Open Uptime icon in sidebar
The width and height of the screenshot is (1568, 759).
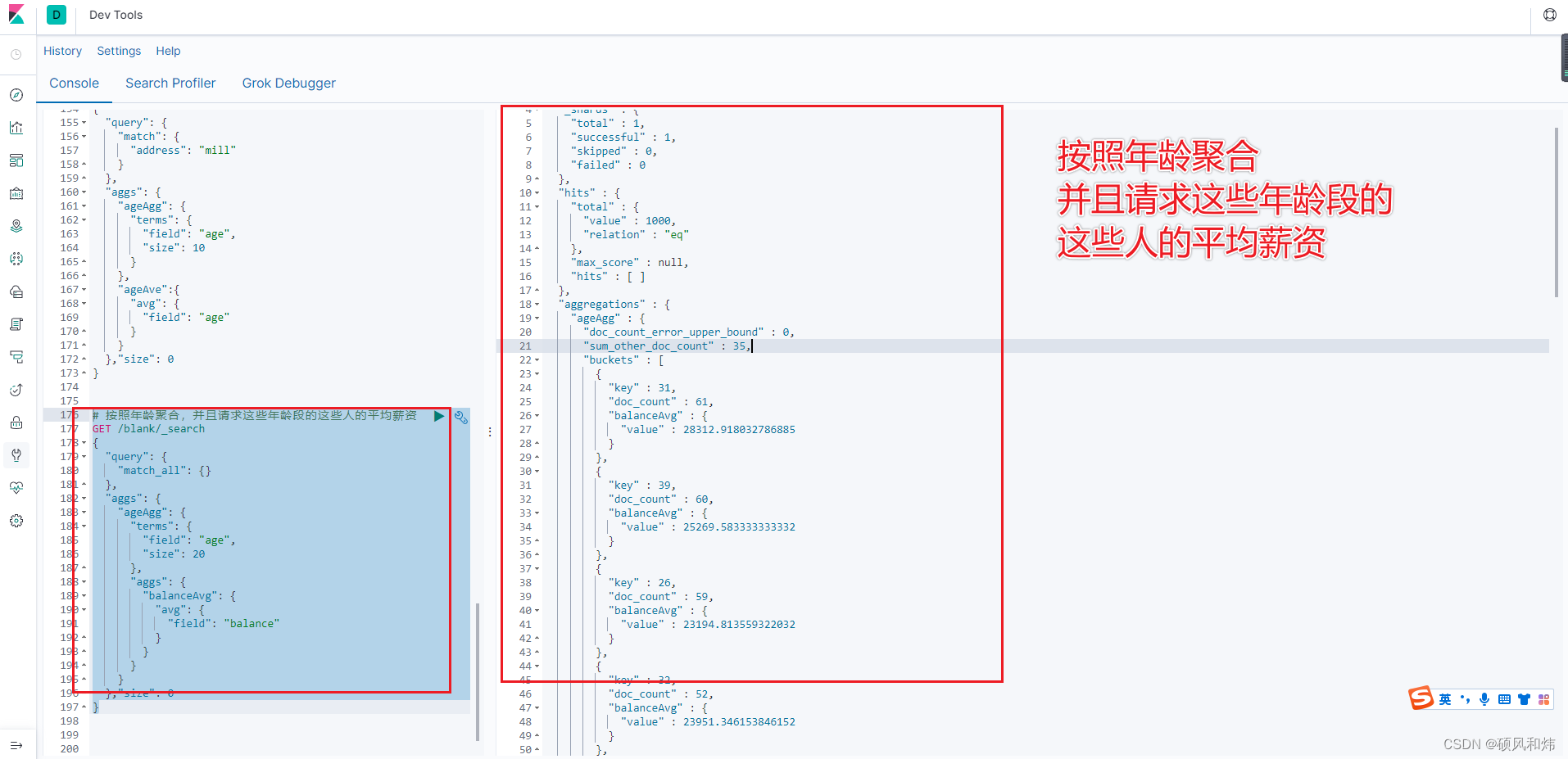[16, 390]
